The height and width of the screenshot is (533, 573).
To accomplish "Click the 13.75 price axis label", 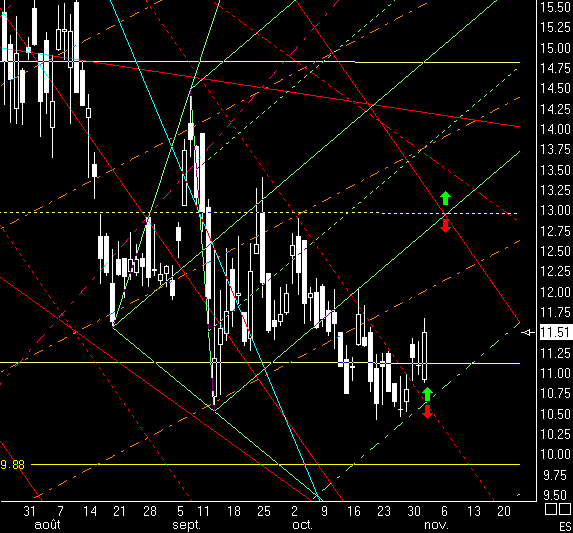I will [555, 150].
